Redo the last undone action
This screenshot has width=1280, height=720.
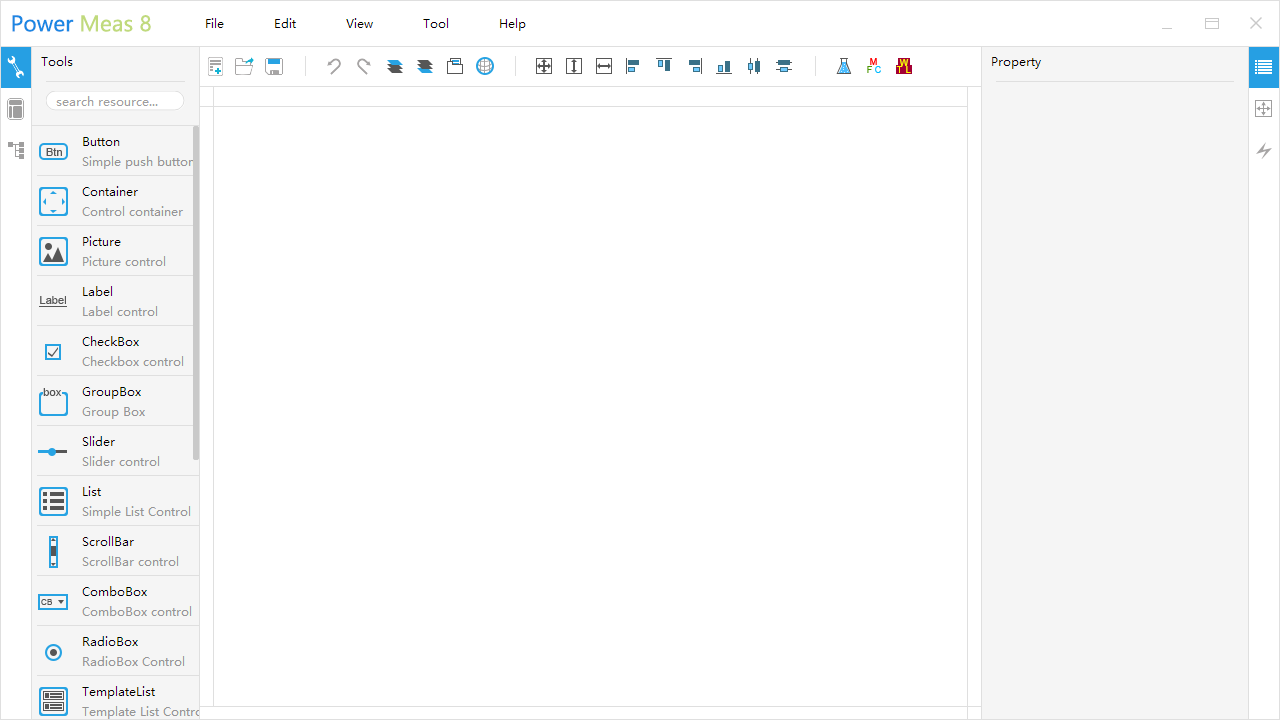pyautogui.click(x=364, y=67)
